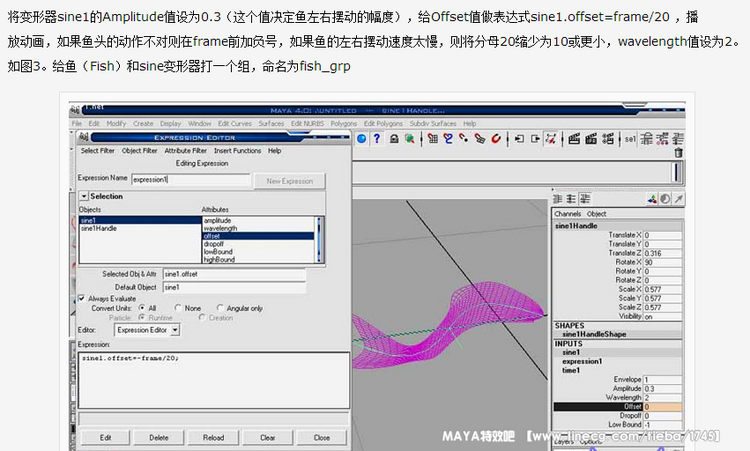
Task: Open the Create menu in Maya menu bar
Action: [x=143, y=123]
